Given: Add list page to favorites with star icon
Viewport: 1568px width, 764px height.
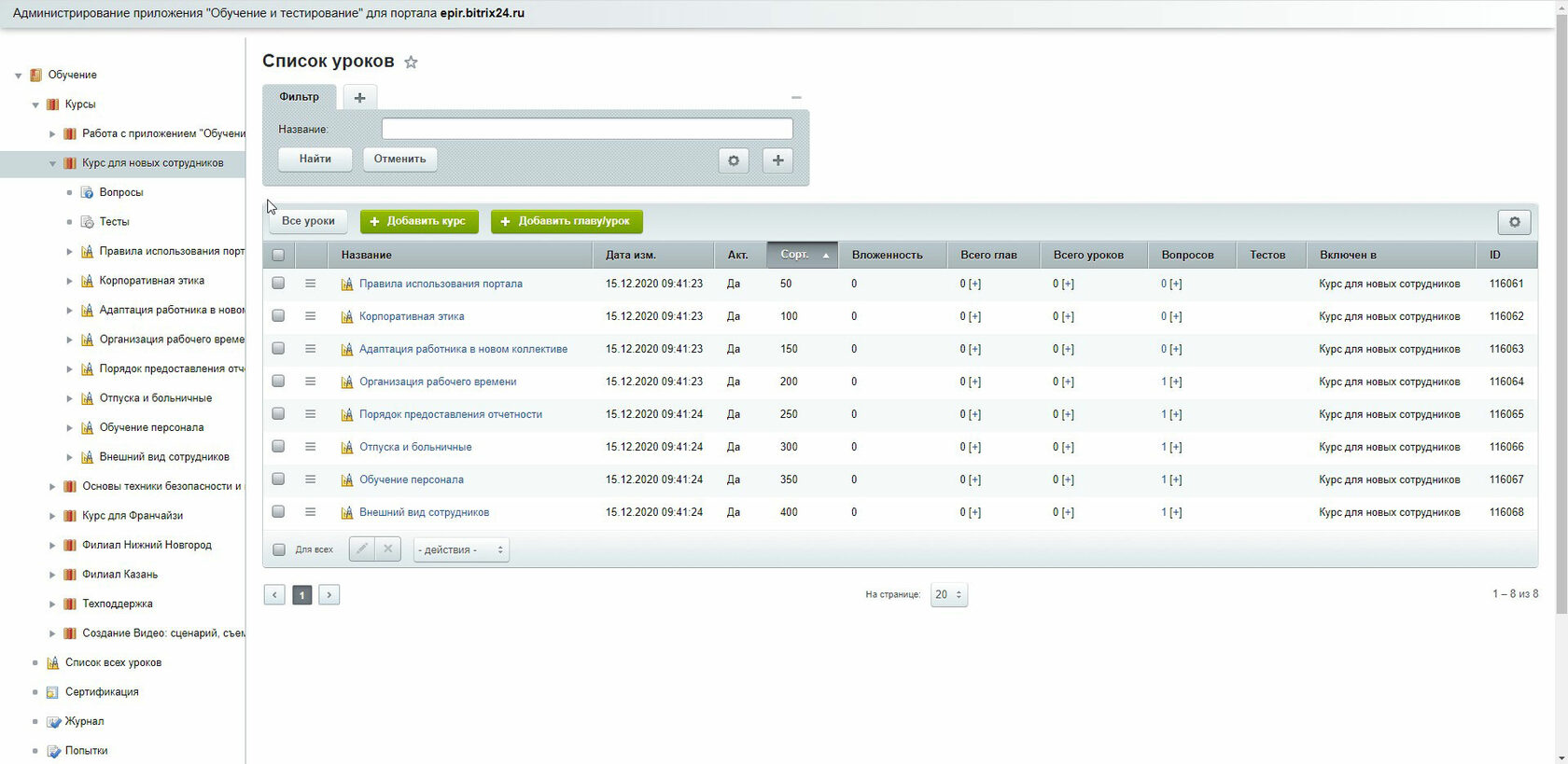Looking at the screenshot, I should pyautogui.click(x=411, y=63).
